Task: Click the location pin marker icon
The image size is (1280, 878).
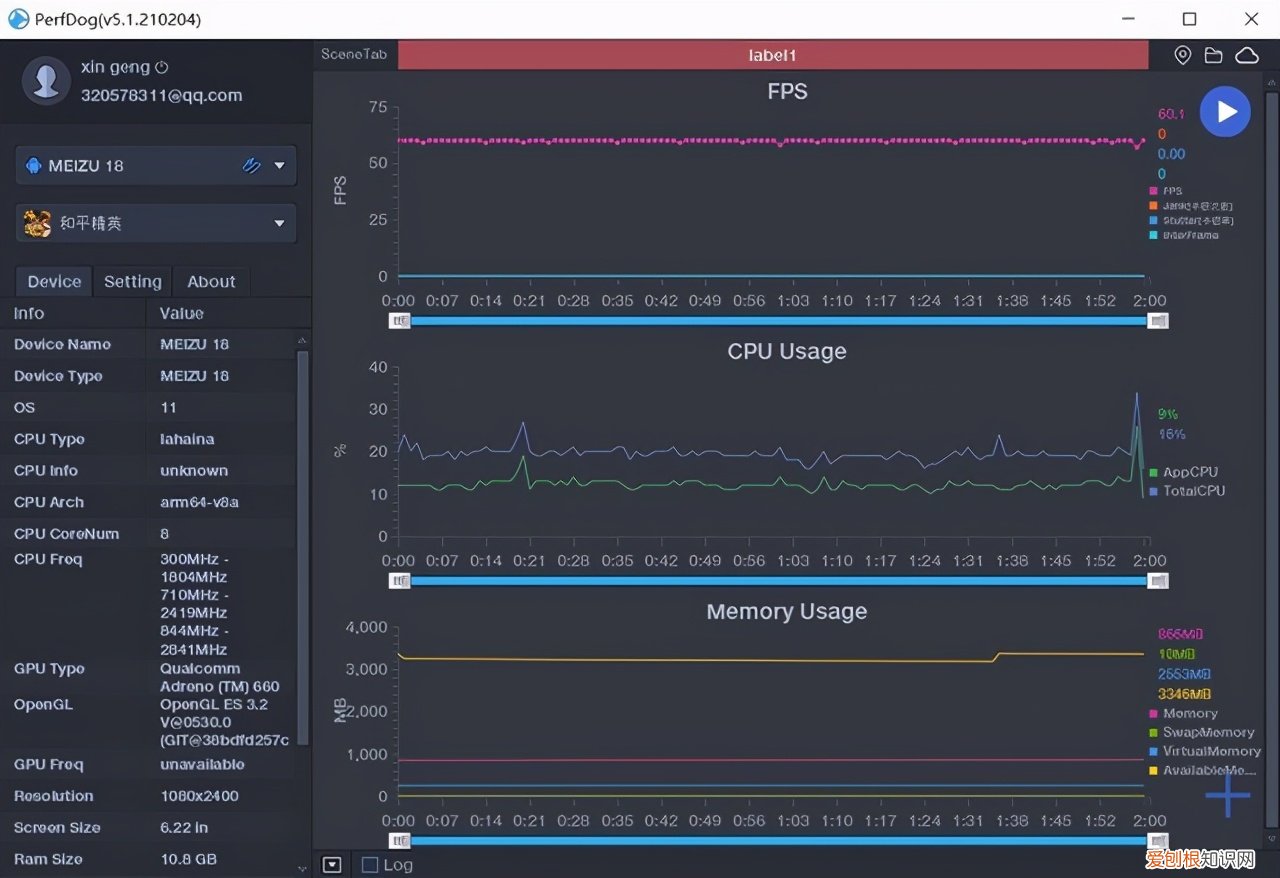Action: coord(1182,56)
